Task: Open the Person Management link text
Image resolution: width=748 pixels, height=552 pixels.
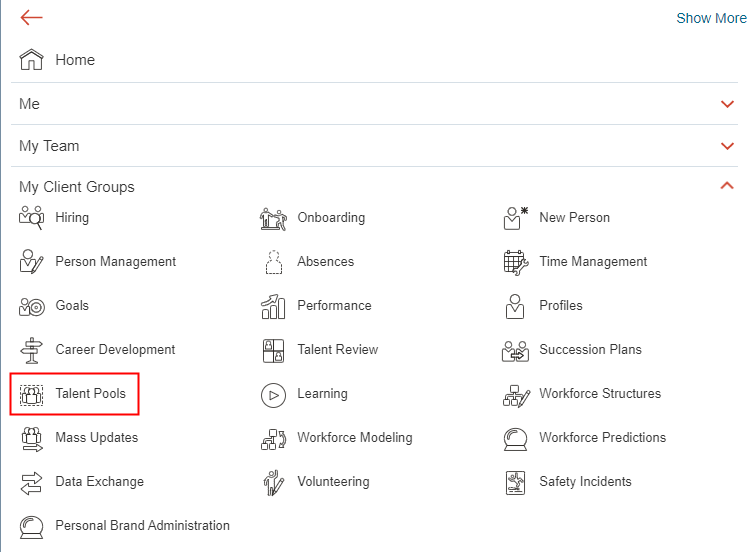Action: click(x=115, y=261)
